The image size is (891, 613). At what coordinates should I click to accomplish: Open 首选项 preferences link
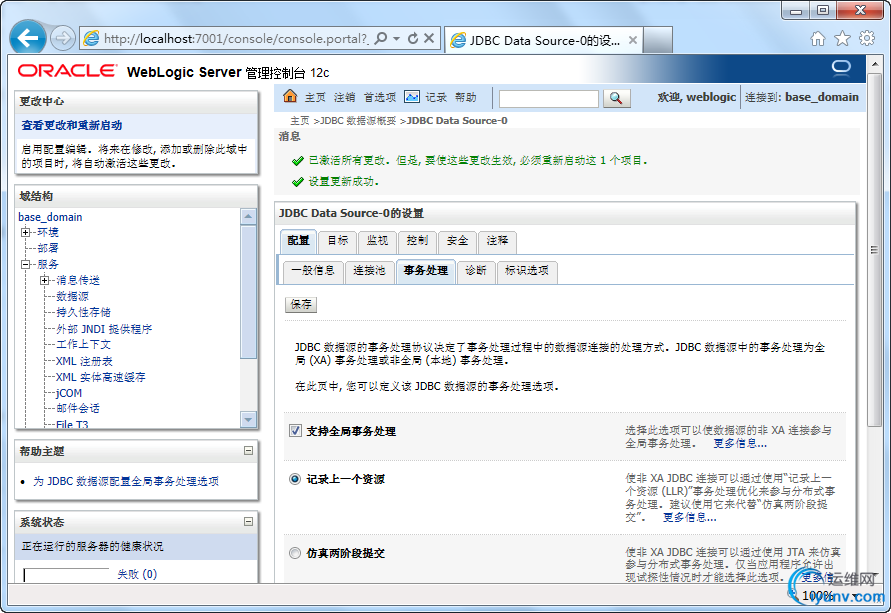(x=380, y=97)
